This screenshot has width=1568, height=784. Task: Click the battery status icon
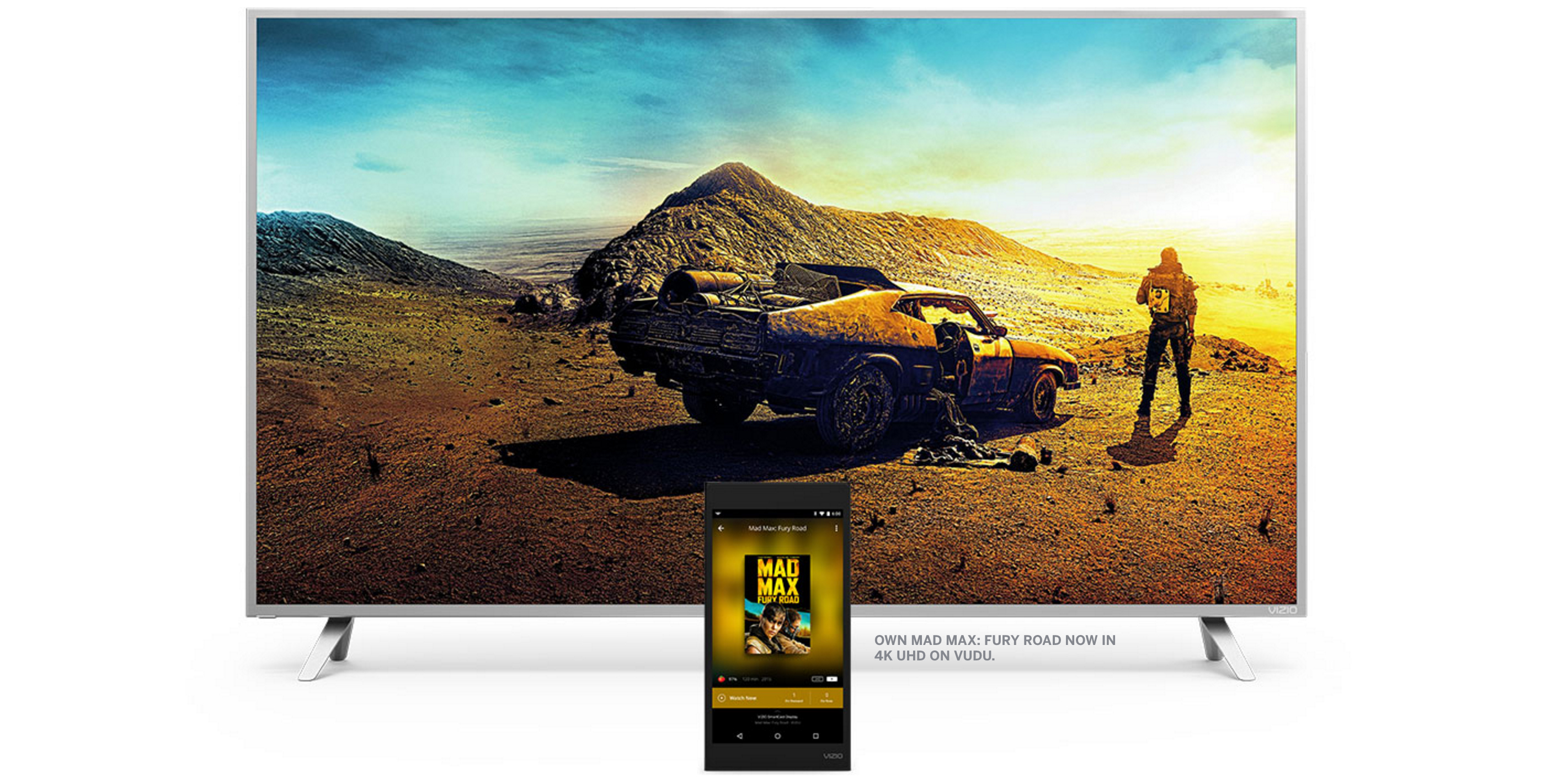pos(829,514)
